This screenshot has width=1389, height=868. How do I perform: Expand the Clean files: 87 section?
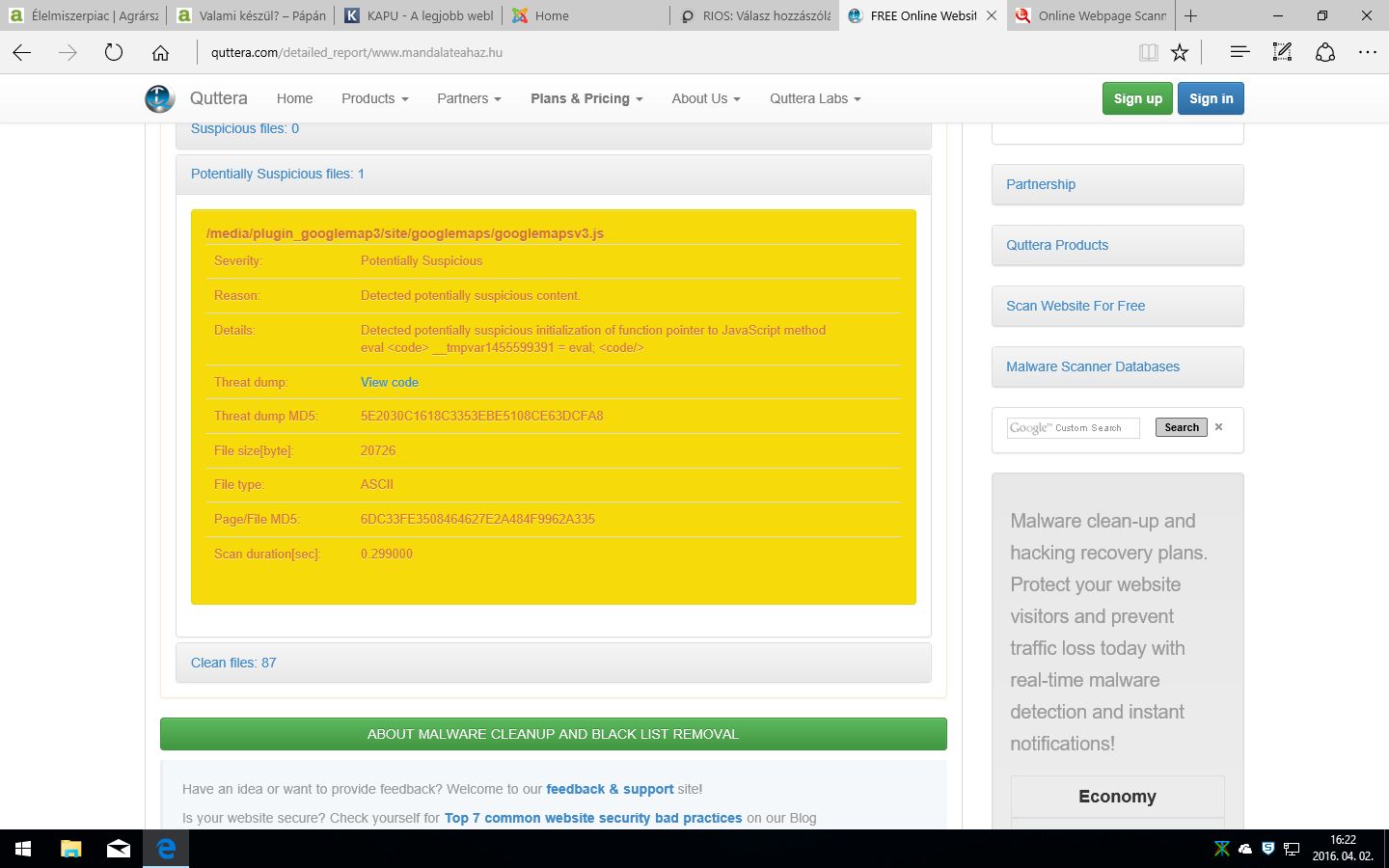click(x=233, y=663)
